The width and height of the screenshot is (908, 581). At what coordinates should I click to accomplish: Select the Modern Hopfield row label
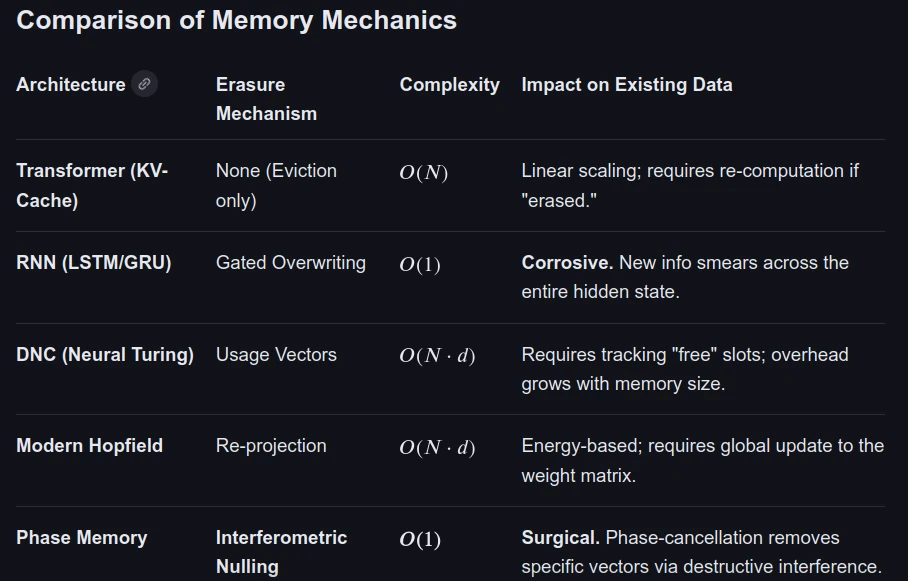click(89, 446)
